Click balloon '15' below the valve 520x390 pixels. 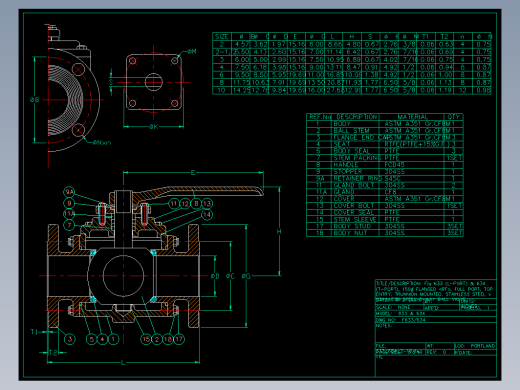(x=146, y=339)
